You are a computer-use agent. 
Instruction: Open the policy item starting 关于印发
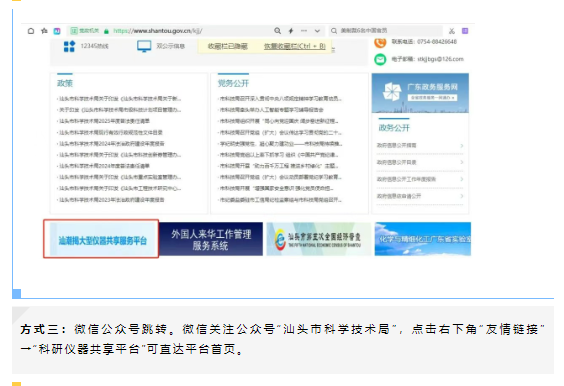120,110
